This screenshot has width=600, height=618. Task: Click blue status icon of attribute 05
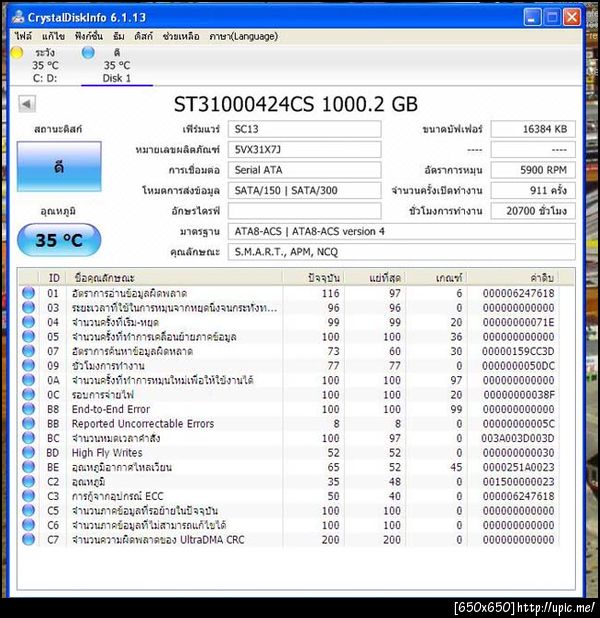coord(28,337)
